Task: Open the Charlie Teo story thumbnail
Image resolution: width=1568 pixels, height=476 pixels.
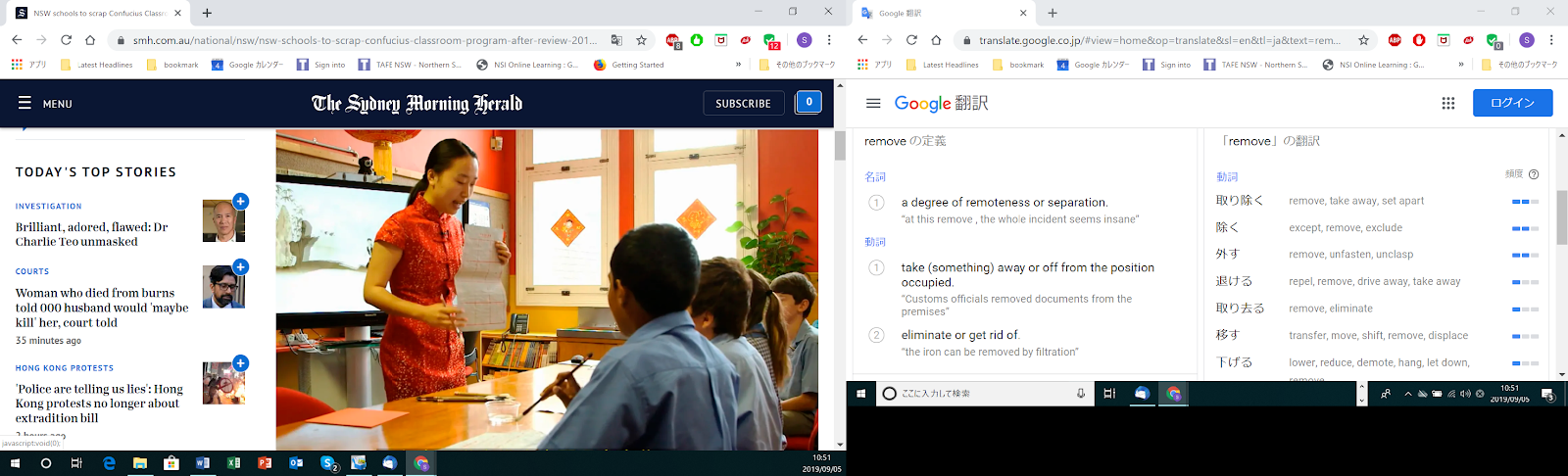Action: 223,221
